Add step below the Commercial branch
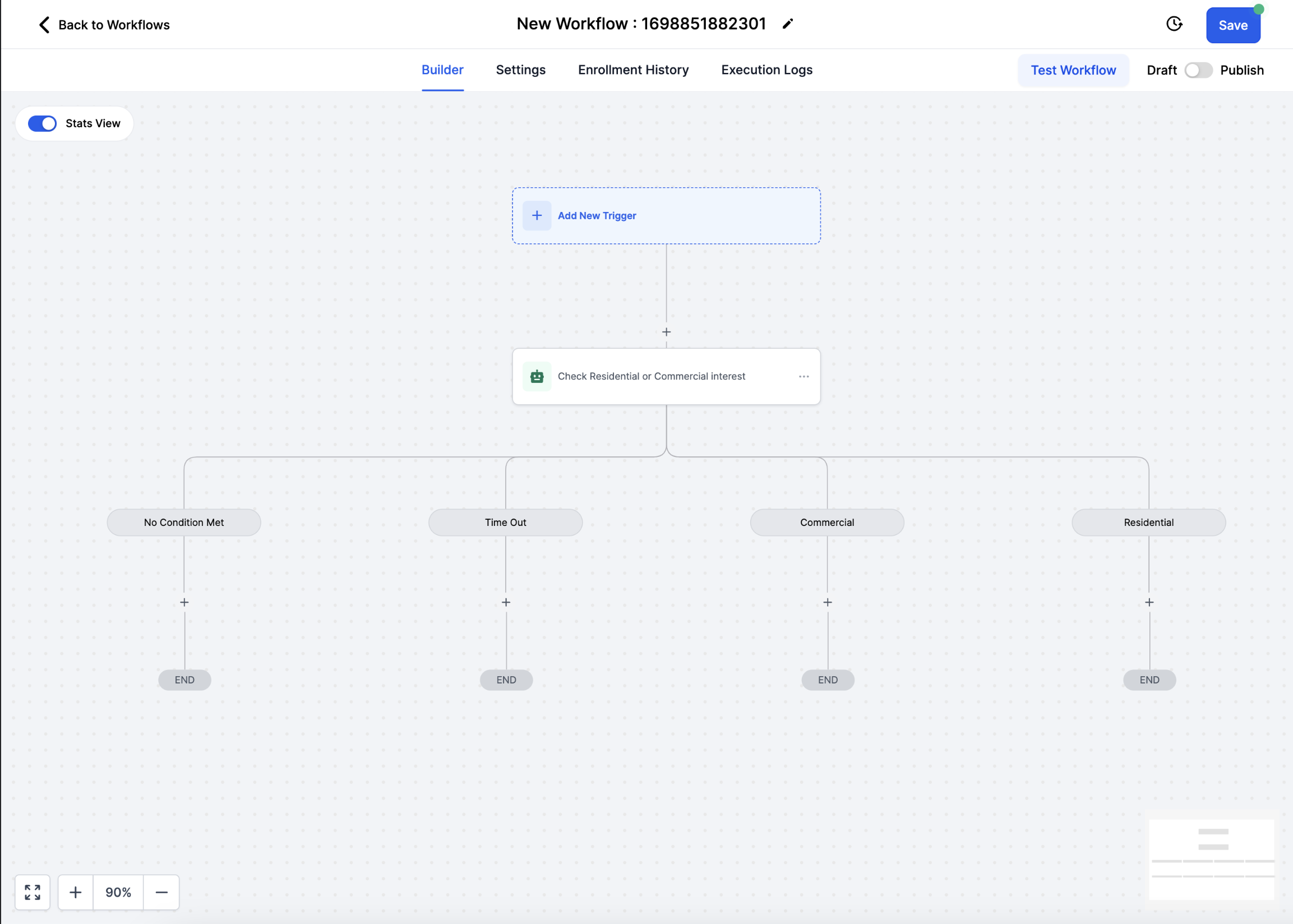Image resolution: width=1293 pixels, height=924 pixels. pyautogui.click(x=828, y=602)
